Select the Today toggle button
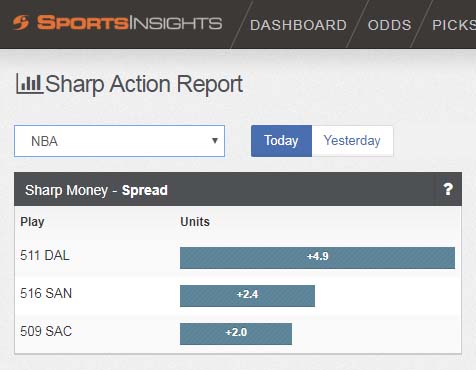Image resolution: width=476 pixels, height=370 pixels. [281, 141]
